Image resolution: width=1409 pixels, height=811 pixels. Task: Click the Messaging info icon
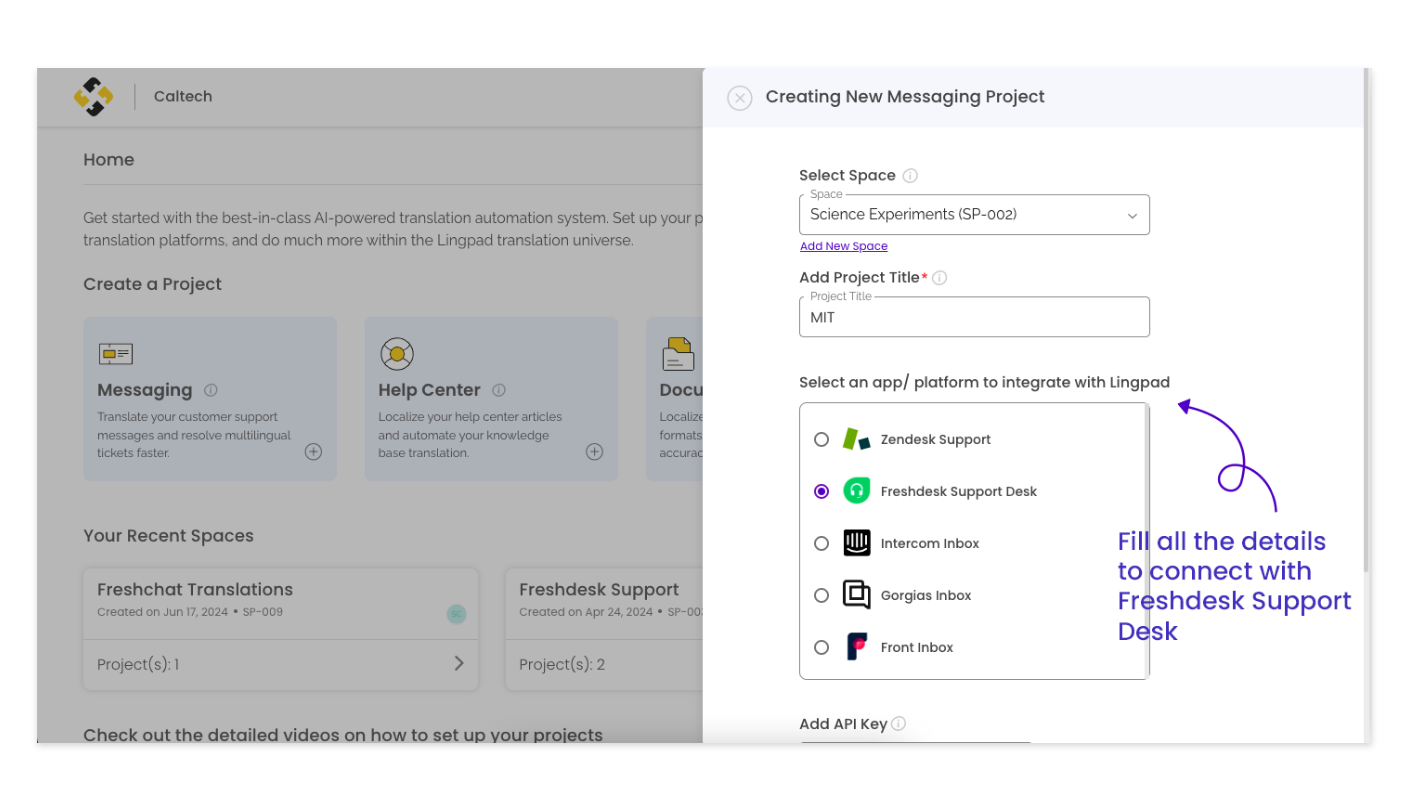(210, 390)
